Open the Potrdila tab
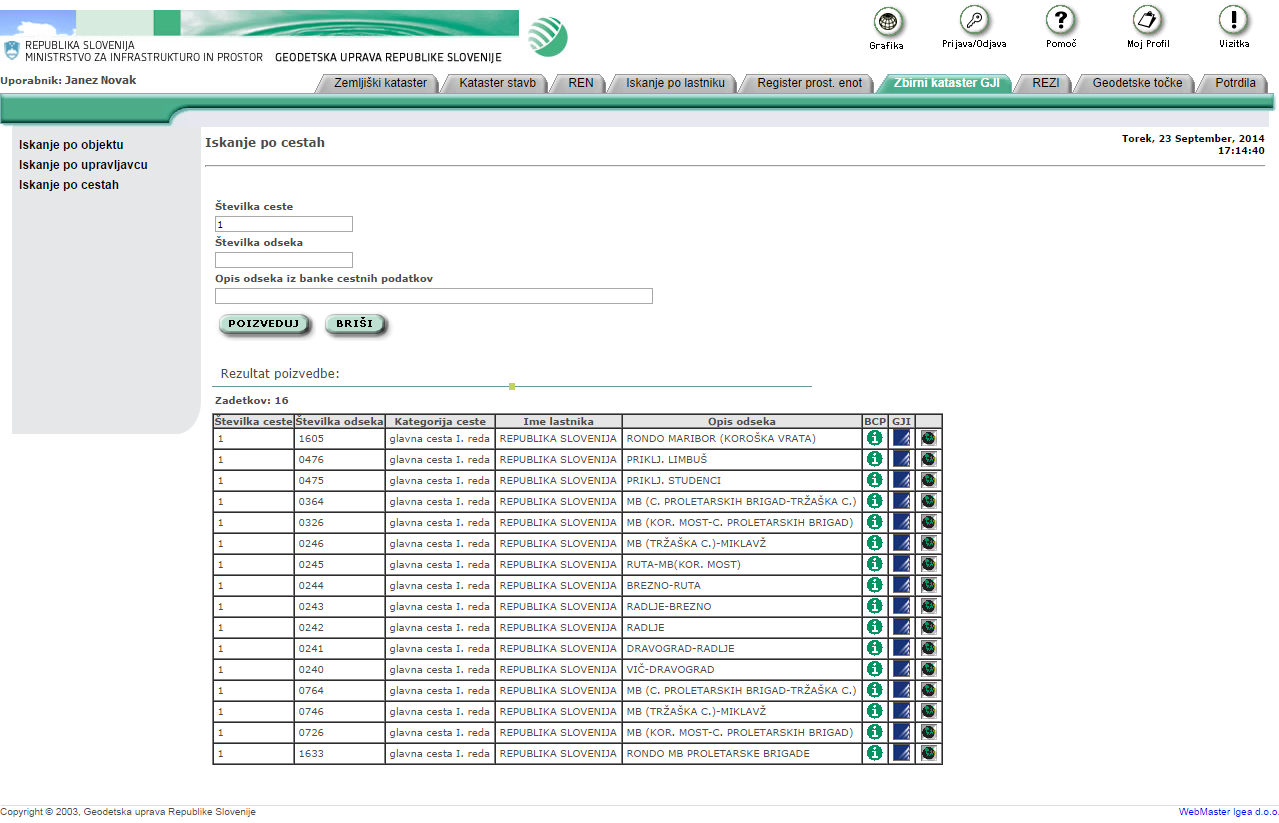Image resolution: width=1279 pixels, height=823 pixels. point(1235,83)
